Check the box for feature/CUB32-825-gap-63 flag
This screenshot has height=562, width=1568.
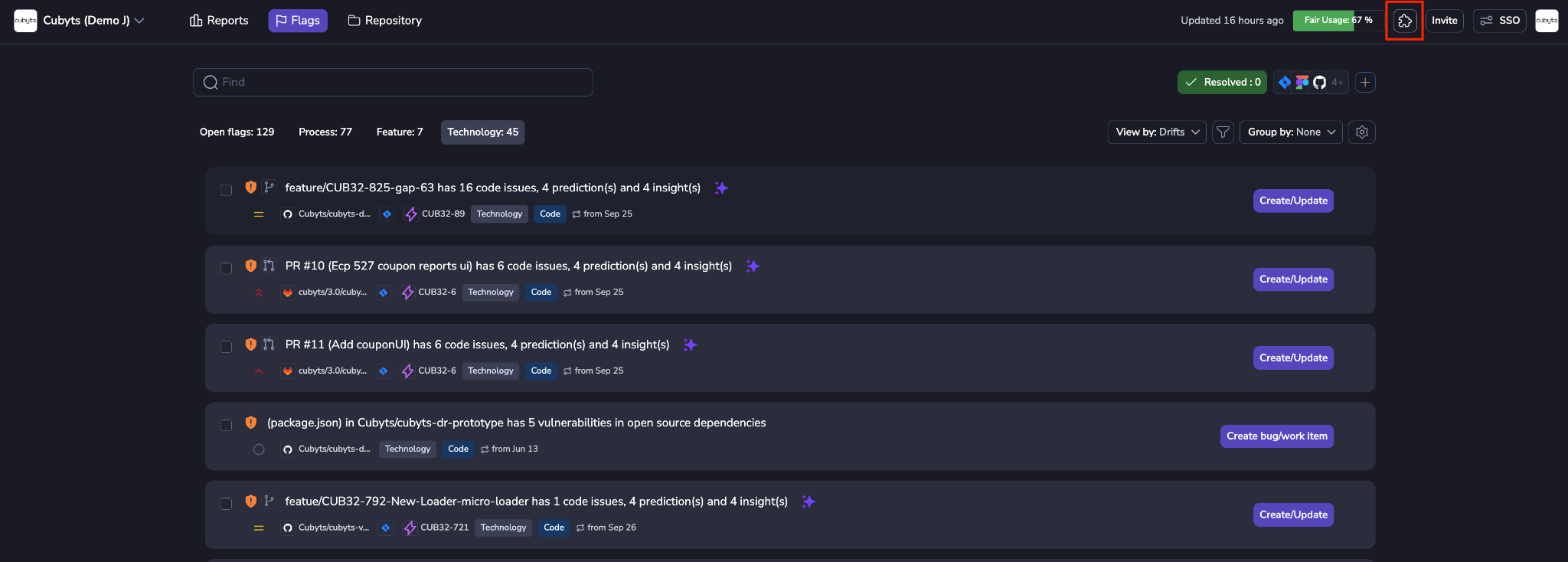tap(226, 190)
